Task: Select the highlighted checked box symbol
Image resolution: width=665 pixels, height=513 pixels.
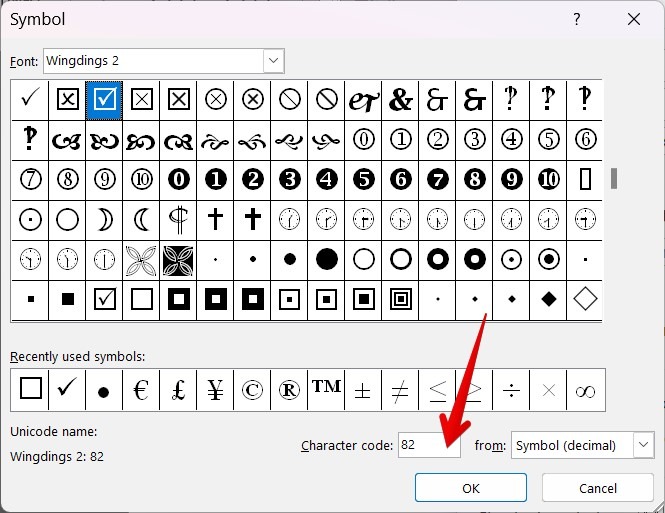Action: pyautogui.click(x=104, y=100)
